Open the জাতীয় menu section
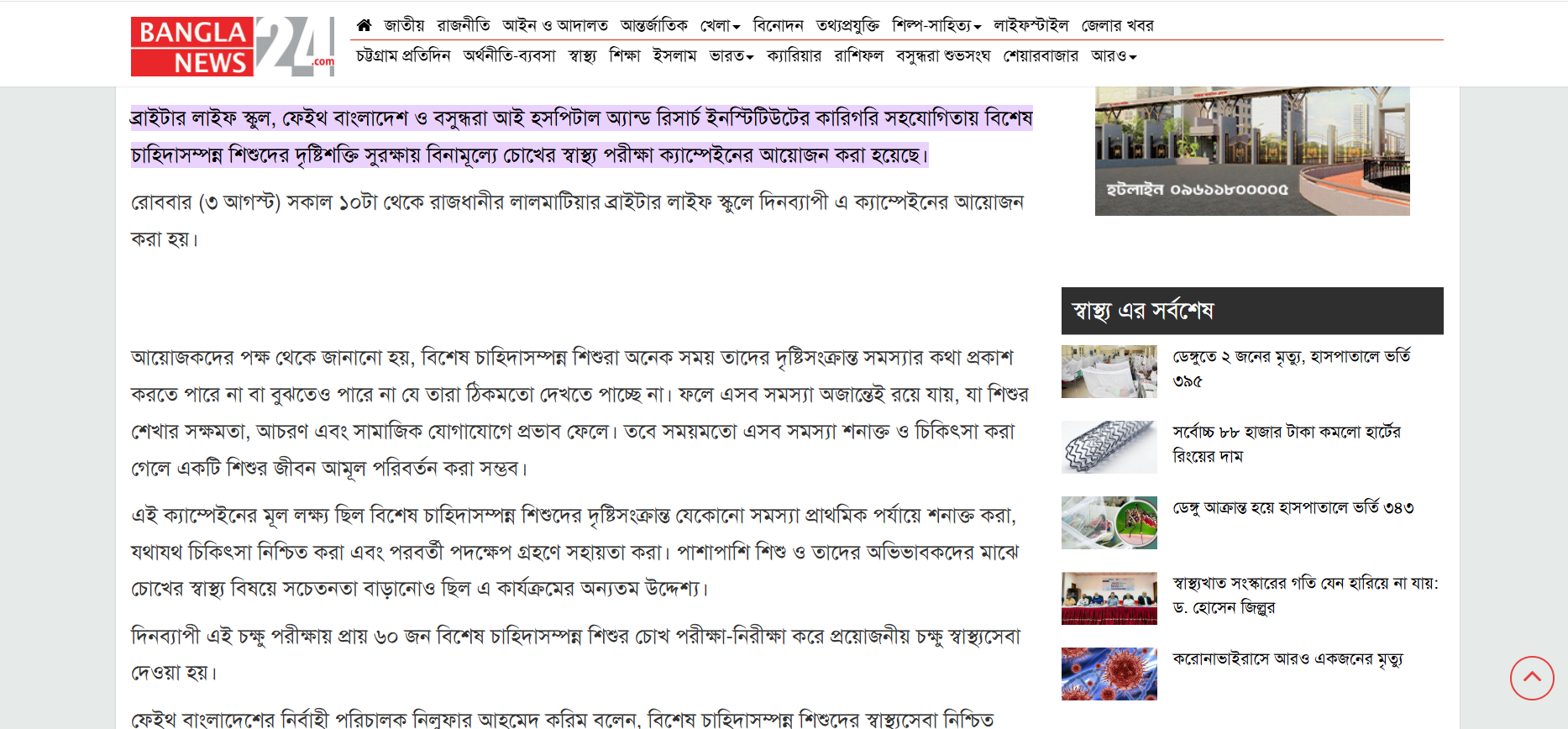Viewport: 1568px width, 729px height. [404, 26]
